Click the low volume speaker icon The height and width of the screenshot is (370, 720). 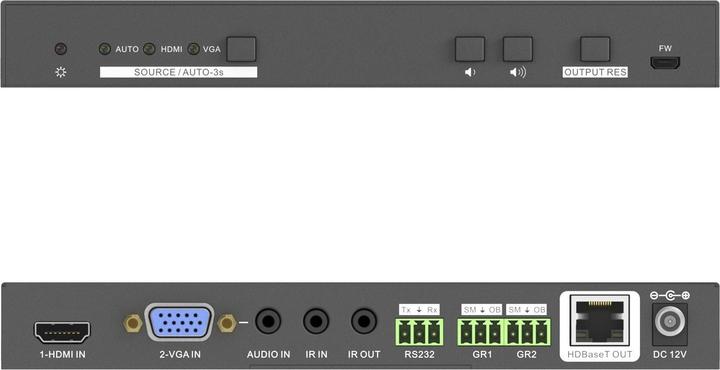point(470,73)
